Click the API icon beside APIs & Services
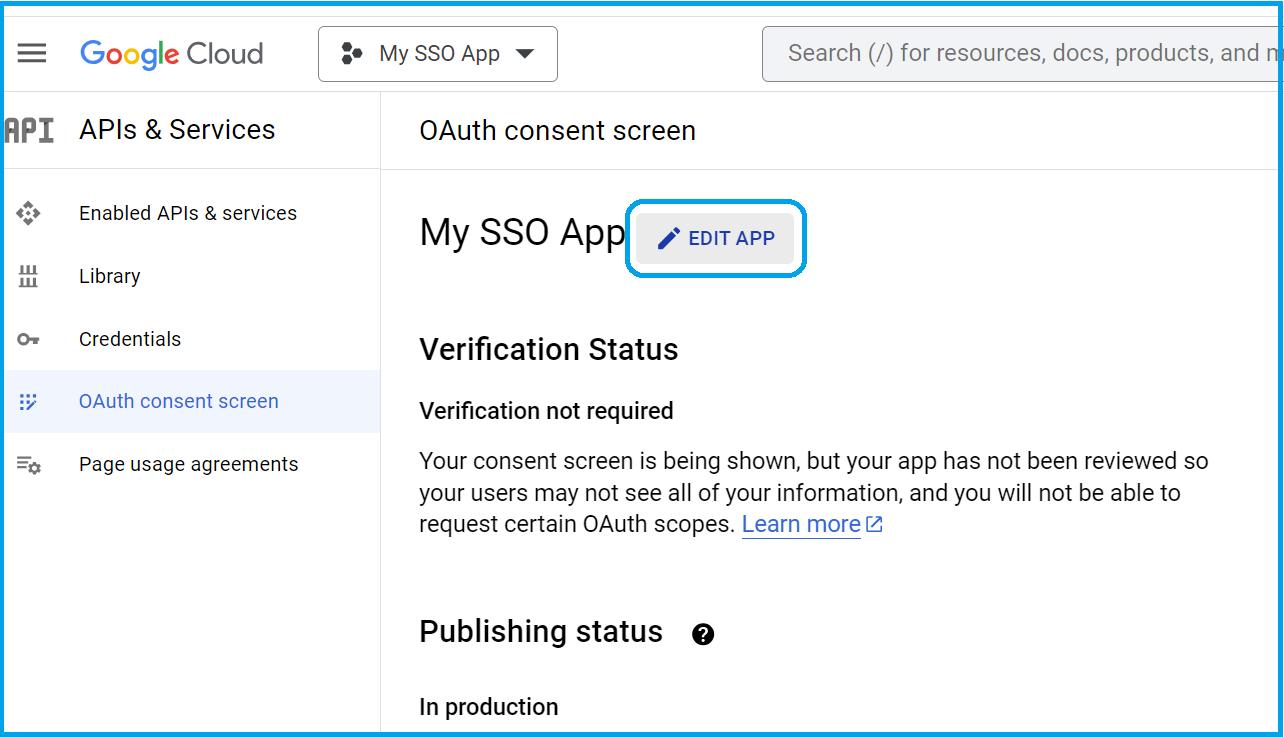1284x737 pixels. pyautogui.click(x=30, y=130)
